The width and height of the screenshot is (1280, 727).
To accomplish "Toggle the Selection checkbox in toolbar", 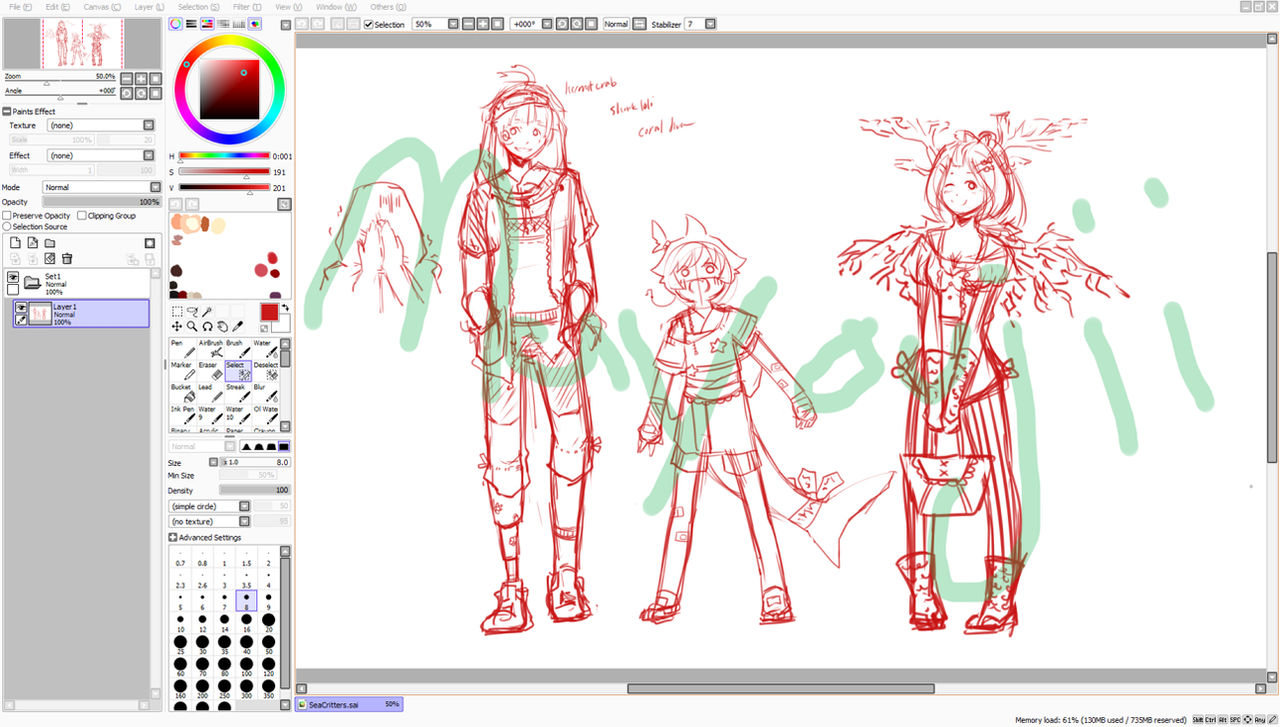I will coord(369,24).
